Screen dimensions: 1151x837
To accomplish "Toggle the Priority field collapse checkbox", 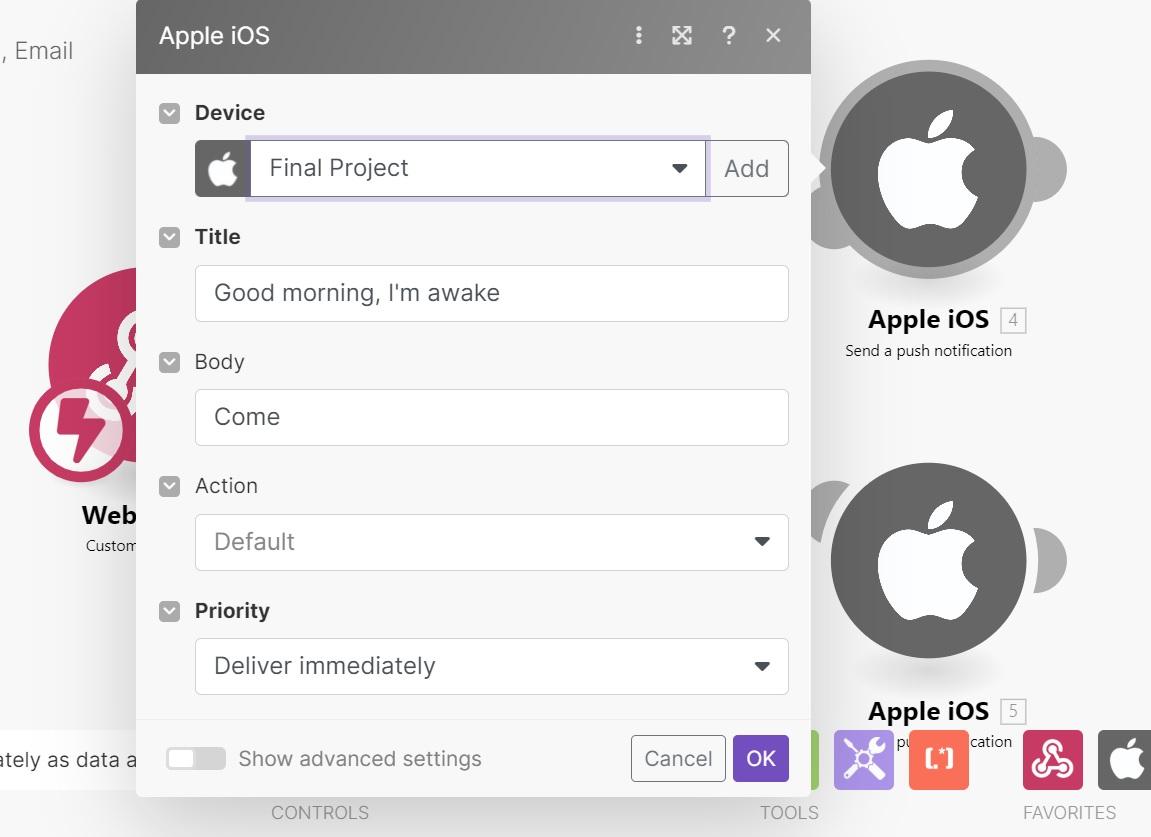I will [x=169, y=611].
